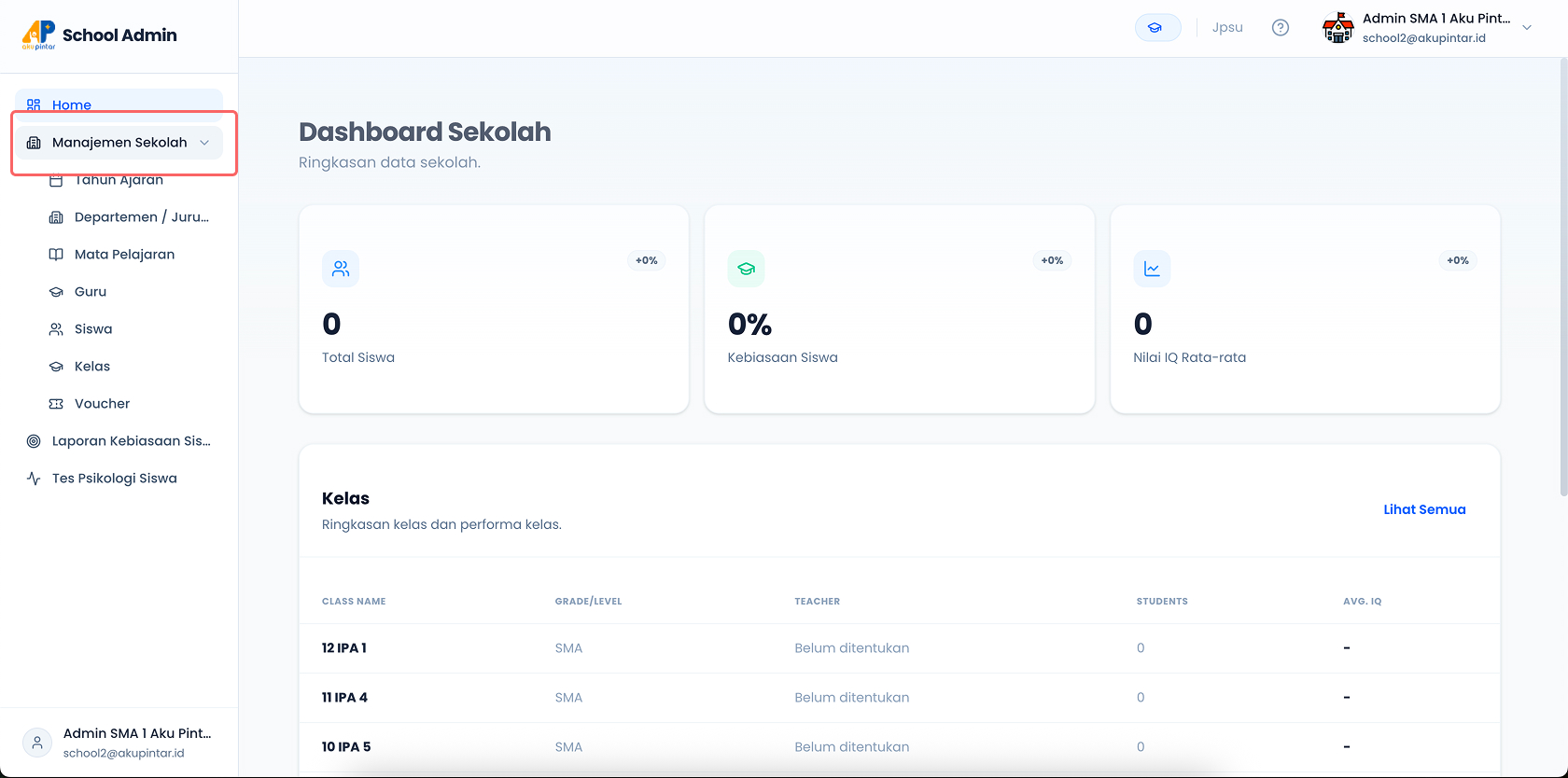Click the Aku Pintar logo icon
This screenshot has height=778, width=1568.
click(38, 35)
